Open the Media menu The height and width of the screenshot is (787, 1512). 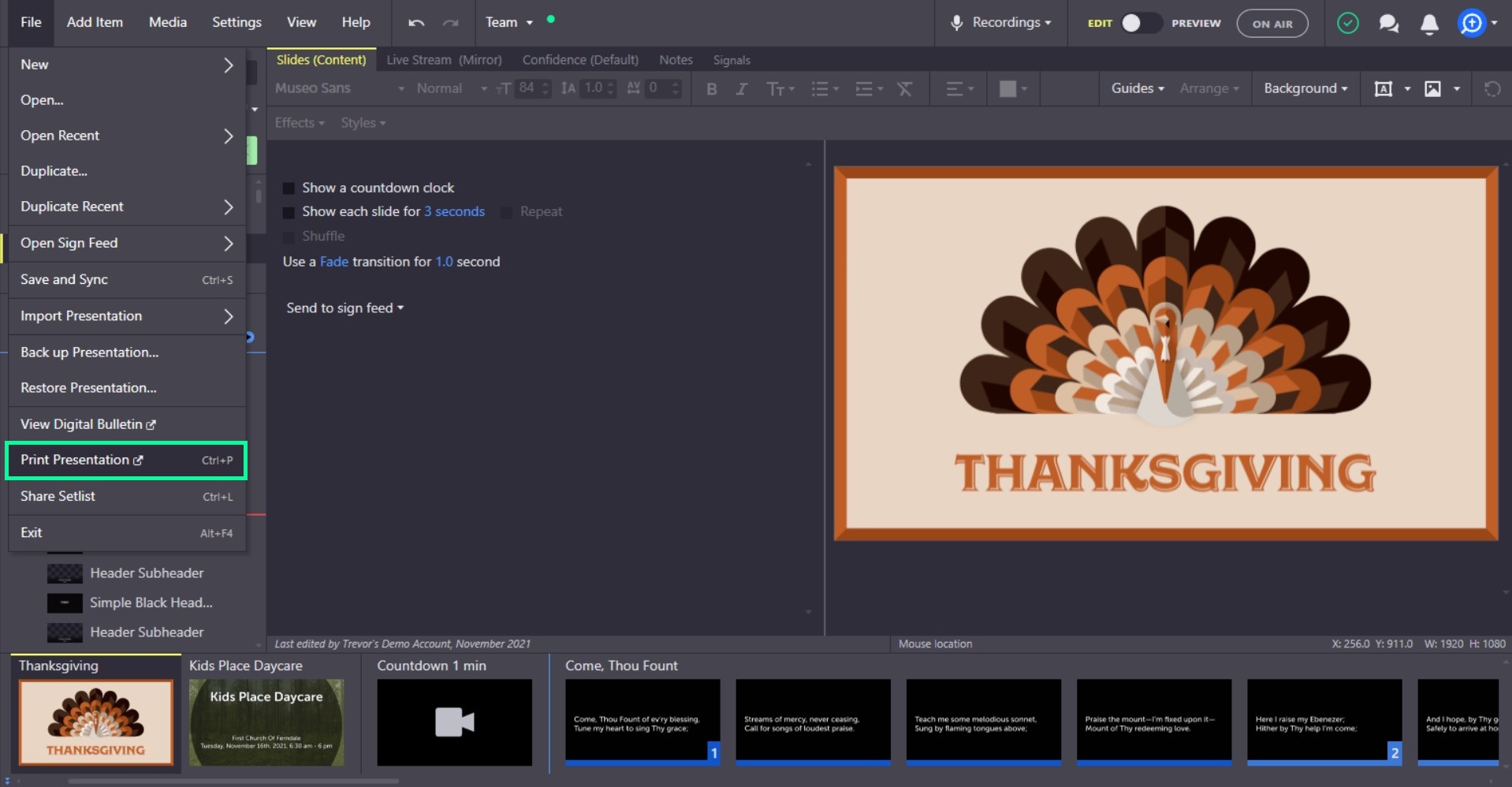coord(168,23)
